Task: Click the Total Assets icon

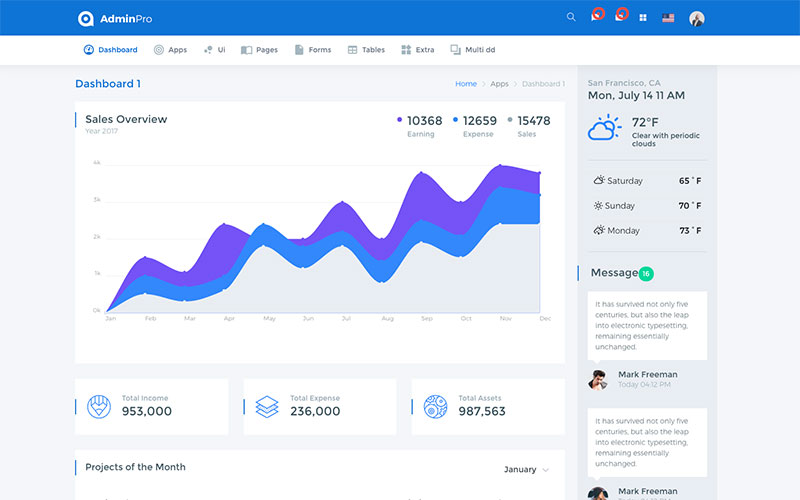Action: click(435, 407)
